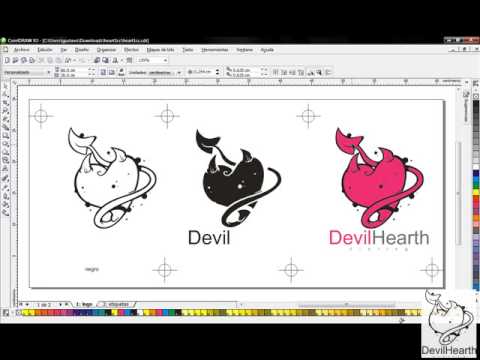Open the Ver menu
The height and width of the screenshot is (360, 480).
click(64, 50)
